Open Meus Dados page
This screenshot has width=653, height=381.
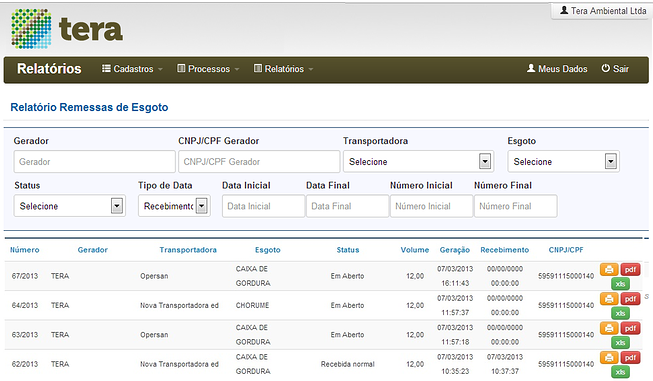tap(557, 69)
